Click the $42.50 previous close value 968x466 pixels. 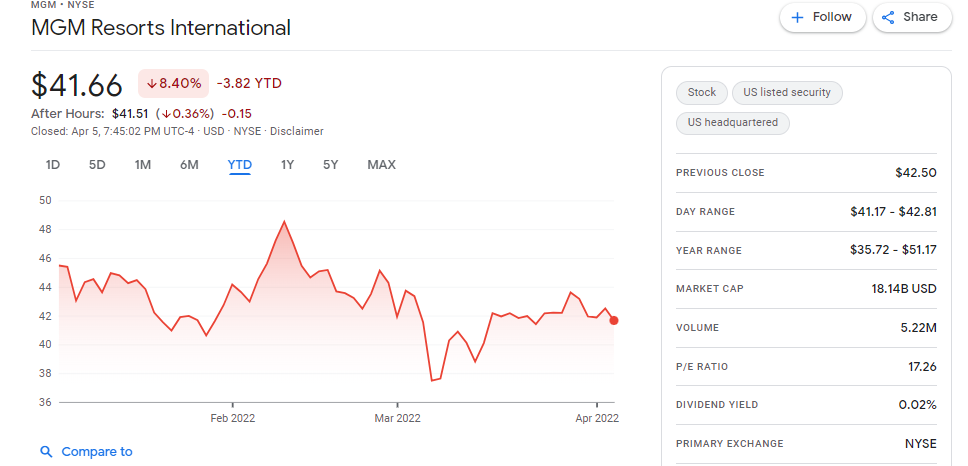click(916, 173)
